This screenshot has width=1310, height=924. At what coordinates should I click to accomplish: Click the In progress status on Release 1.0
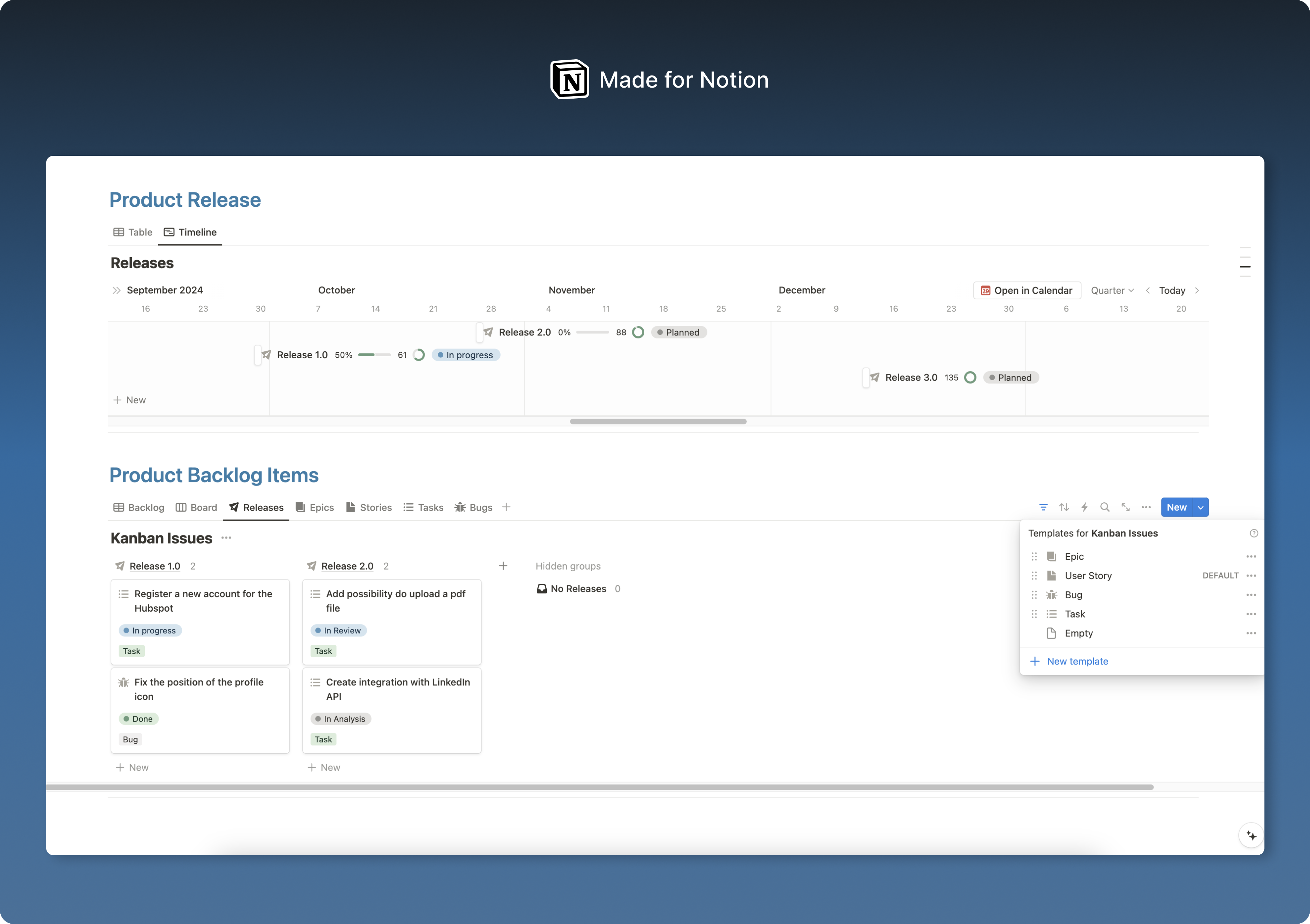pos(466,355)
